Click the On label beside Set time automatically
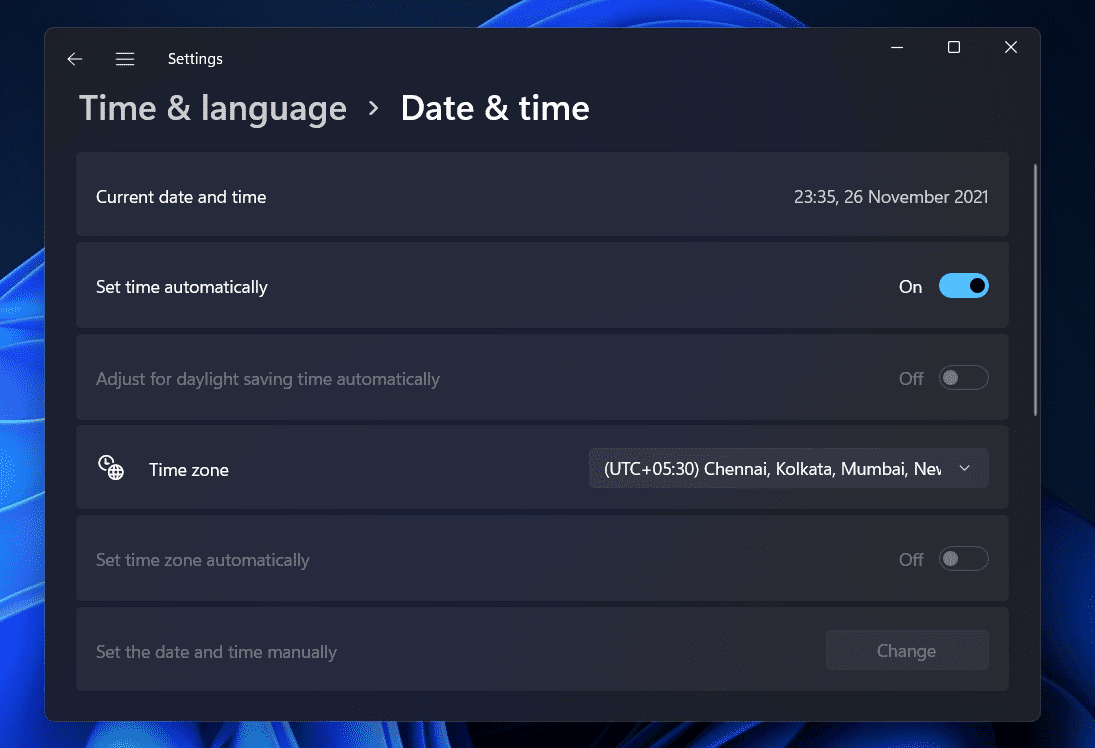Viewport: 1095px width, 748px height. tap(910, 286)
